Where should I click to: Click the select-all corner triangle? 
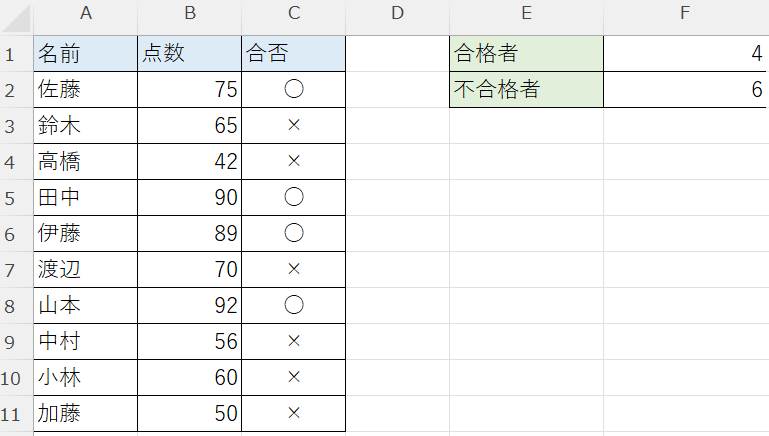[x=16, y=17]
